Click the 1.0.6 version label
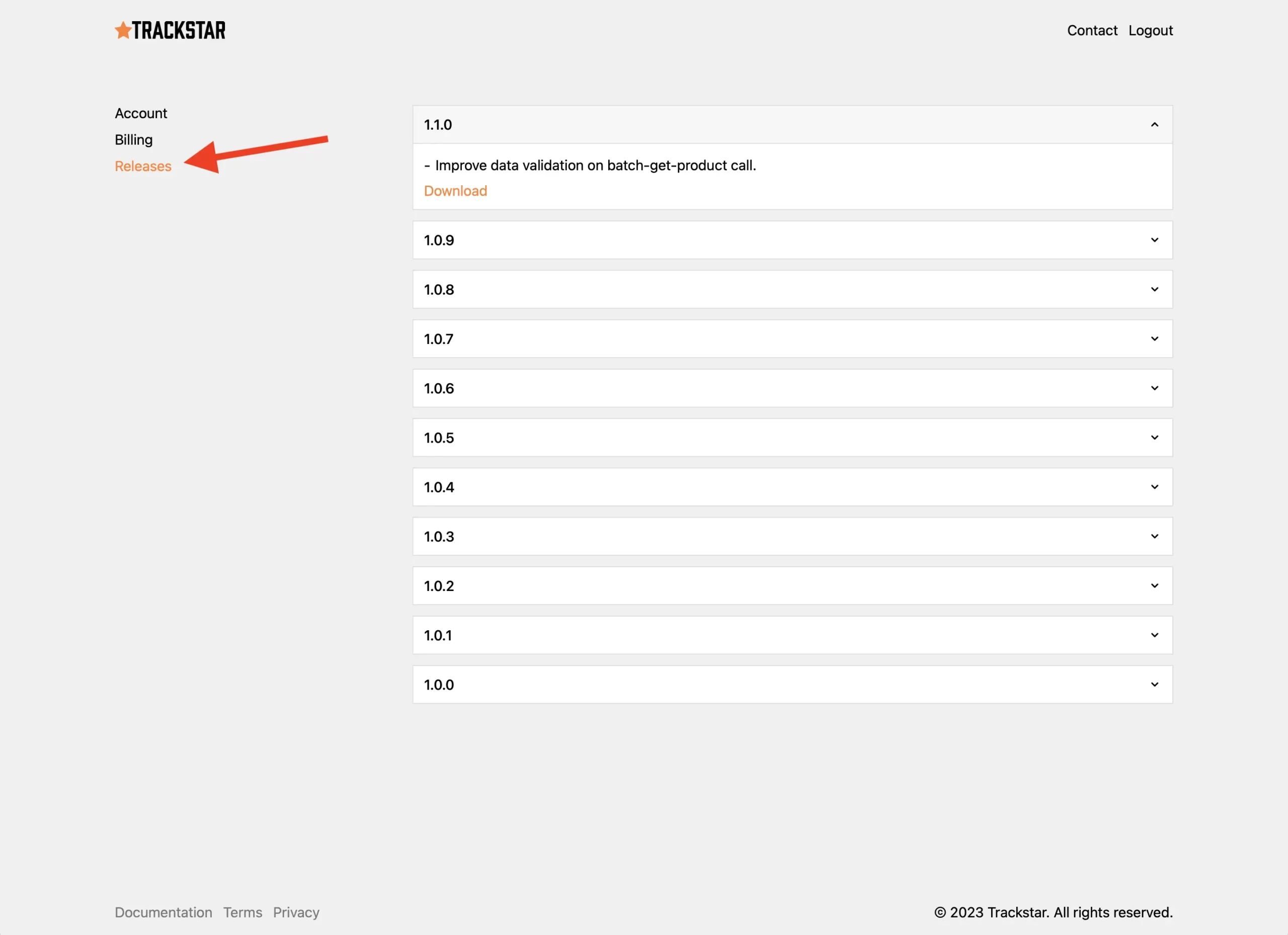The image size is (1288, 935). click(439, 388)
